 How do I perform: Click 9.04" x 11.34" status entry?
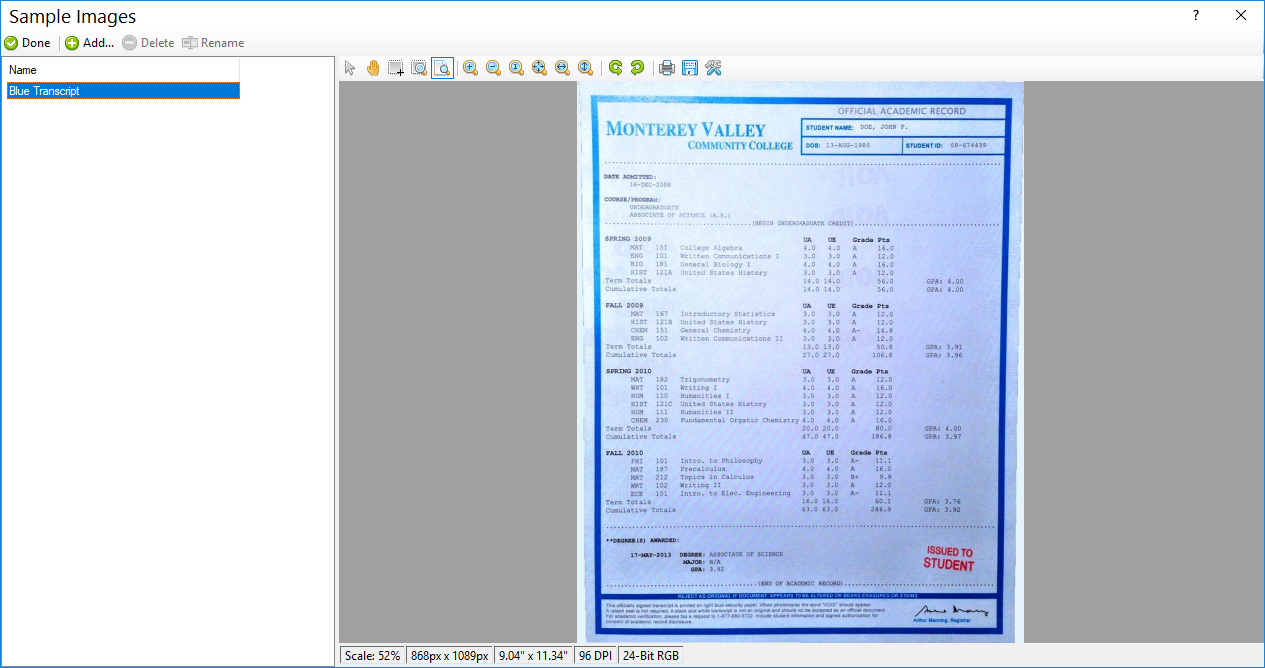pyautogui.click(x=534, y=656)
